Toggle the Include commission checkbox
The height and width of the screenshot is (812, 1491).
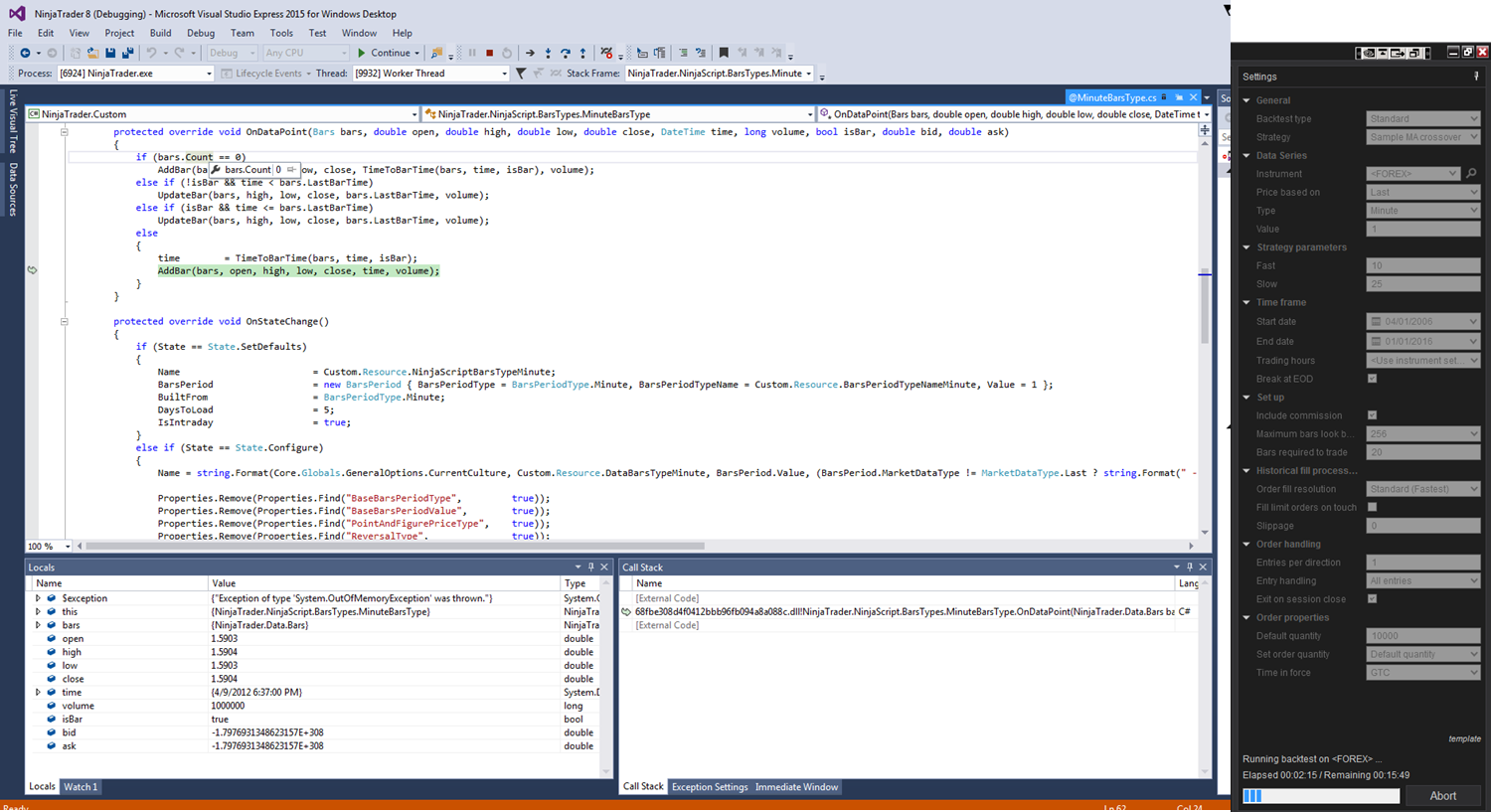tap(1373, 415)
